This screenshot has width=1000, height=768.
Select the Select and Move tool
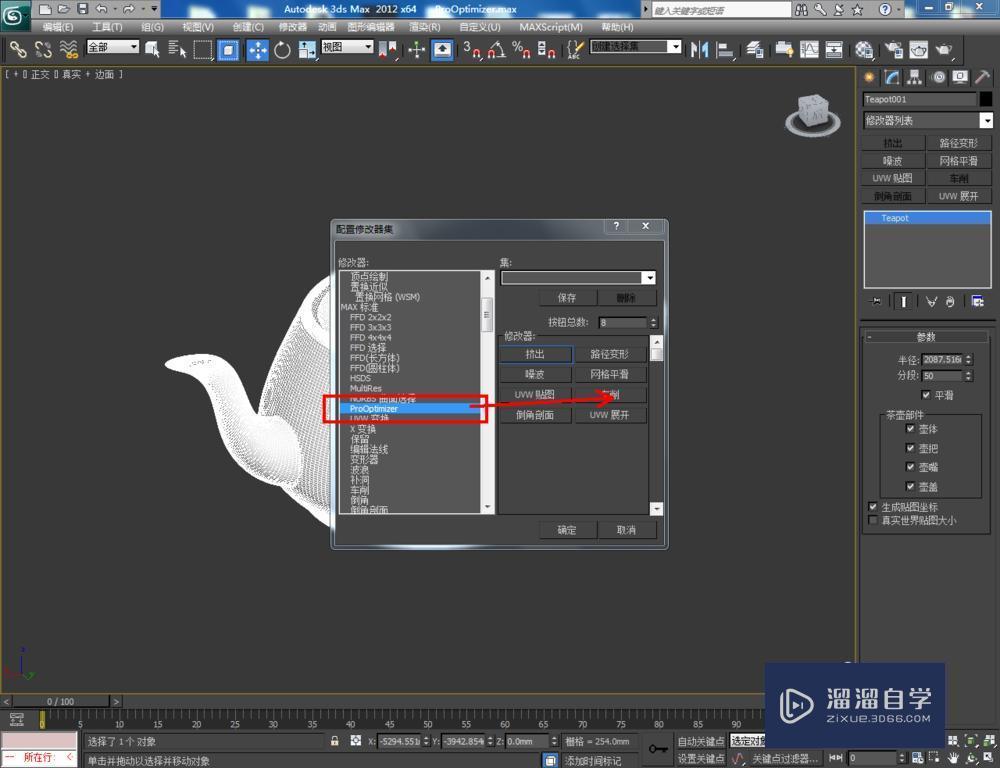tap(258, 50)
